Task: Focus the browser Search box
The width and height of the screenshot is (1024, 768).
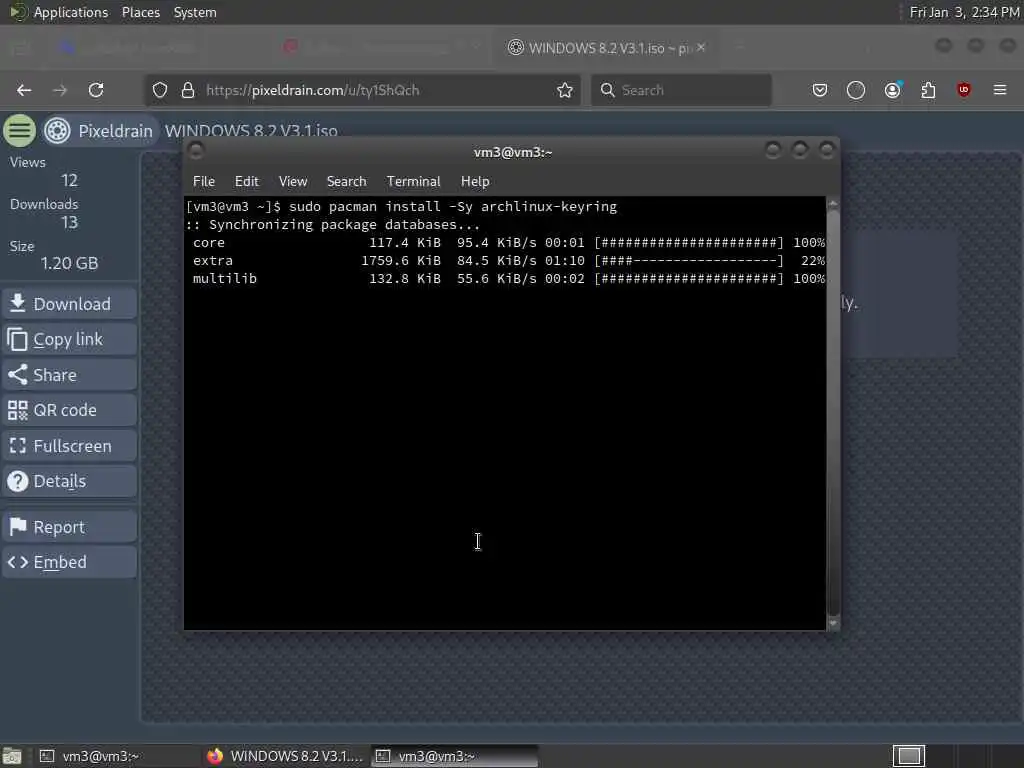Action: 681,90
